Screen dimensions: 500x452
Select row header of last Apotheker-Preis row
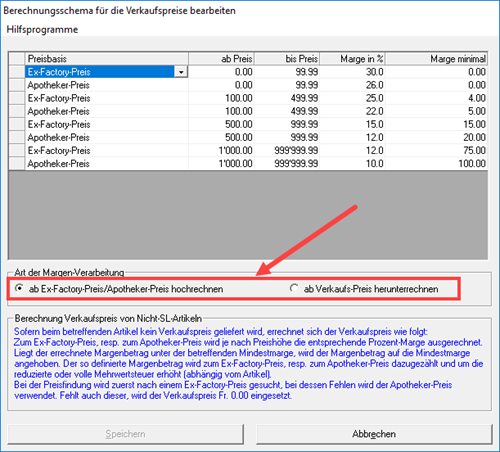tap(16, 164)
